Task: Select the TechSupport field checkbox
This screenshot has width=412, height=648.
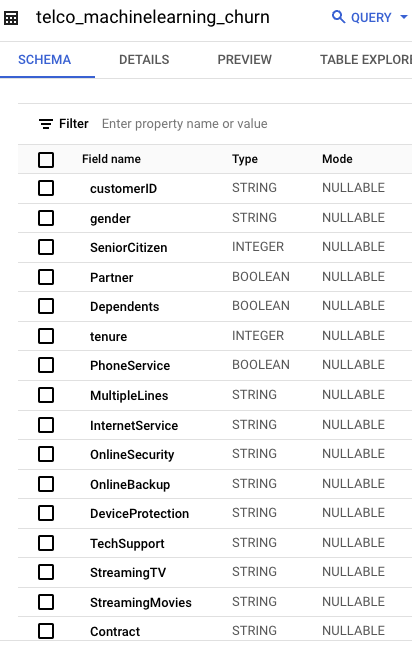Action: tap(46, 543)
